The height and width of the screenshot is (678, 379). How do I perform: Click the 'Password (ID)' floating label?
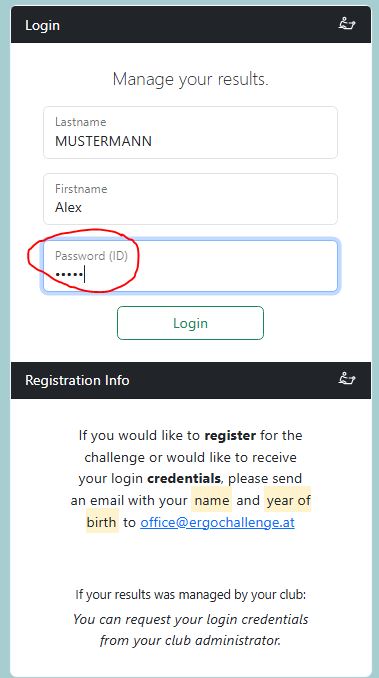91,256
